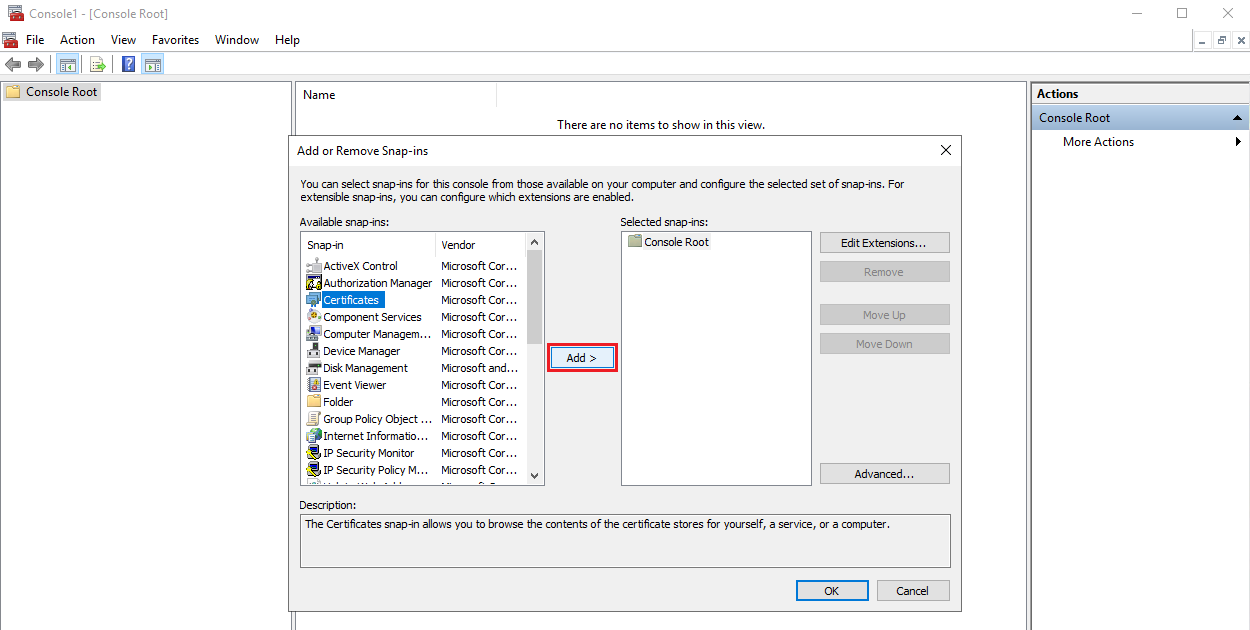The image size is (1250, 630).
Task: Toggle the Show/Hide Action Pane toolbar icon
Action: pos(153,65)
